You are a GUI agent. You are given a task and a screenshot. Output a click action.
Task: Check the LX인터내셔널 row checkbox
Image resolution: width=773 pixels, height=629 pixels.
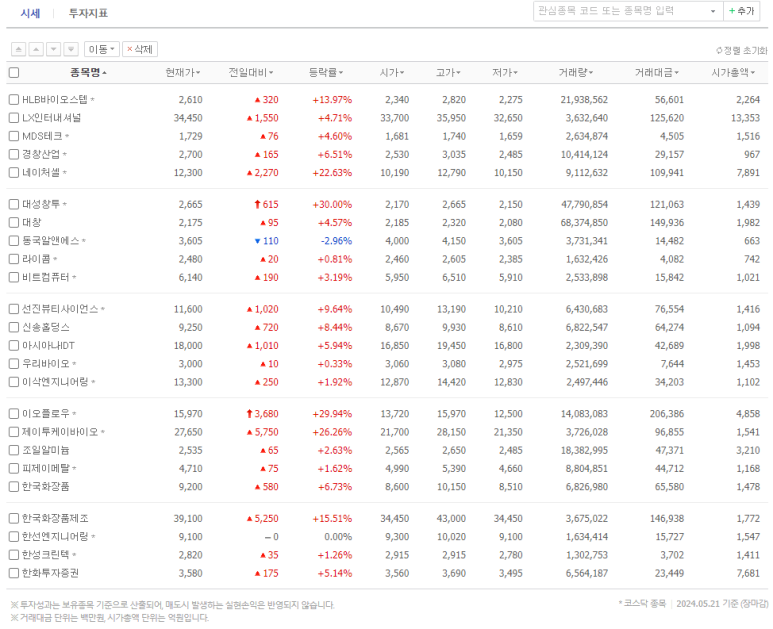[x=14, y=118]
